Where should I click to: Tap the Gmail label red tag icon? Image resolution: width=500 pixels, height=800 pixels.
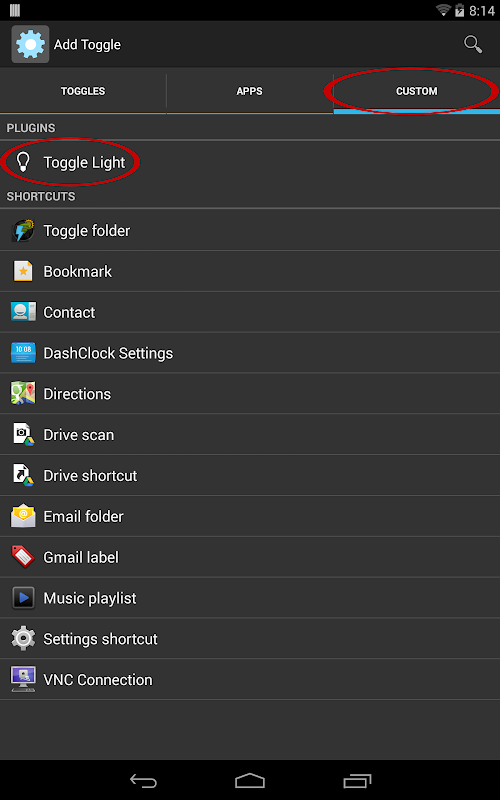23,557
